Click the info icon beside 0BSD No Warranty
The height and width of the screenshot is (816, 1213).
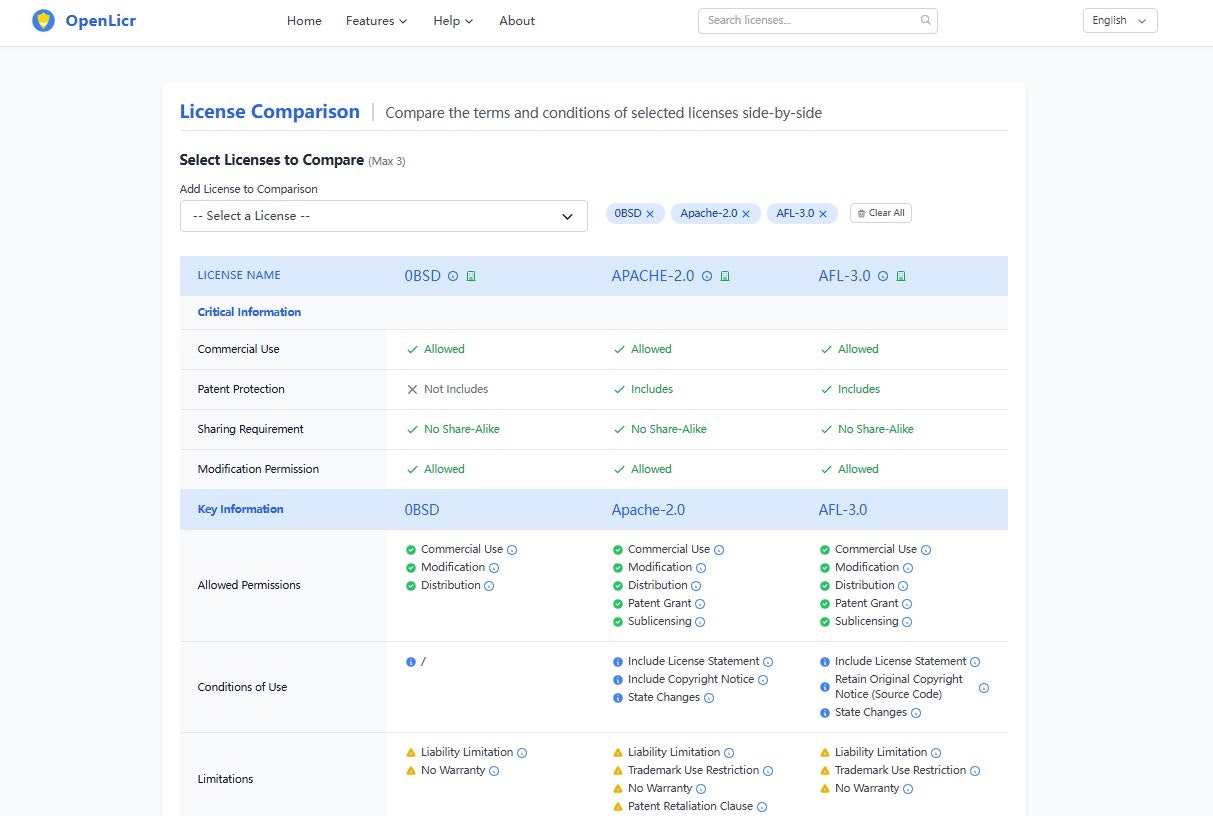(494, 771)
